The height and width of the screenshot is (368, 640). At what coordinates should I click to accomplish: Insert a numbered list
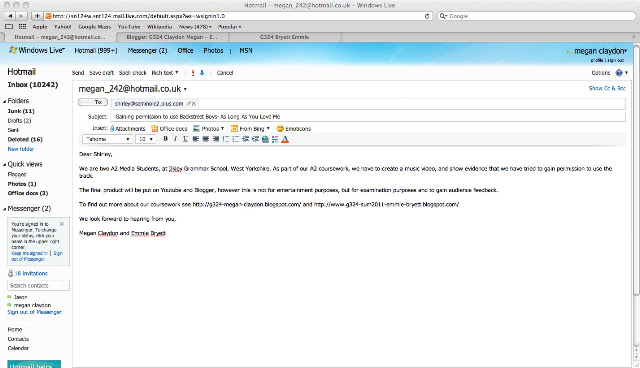tap(226, 139)
